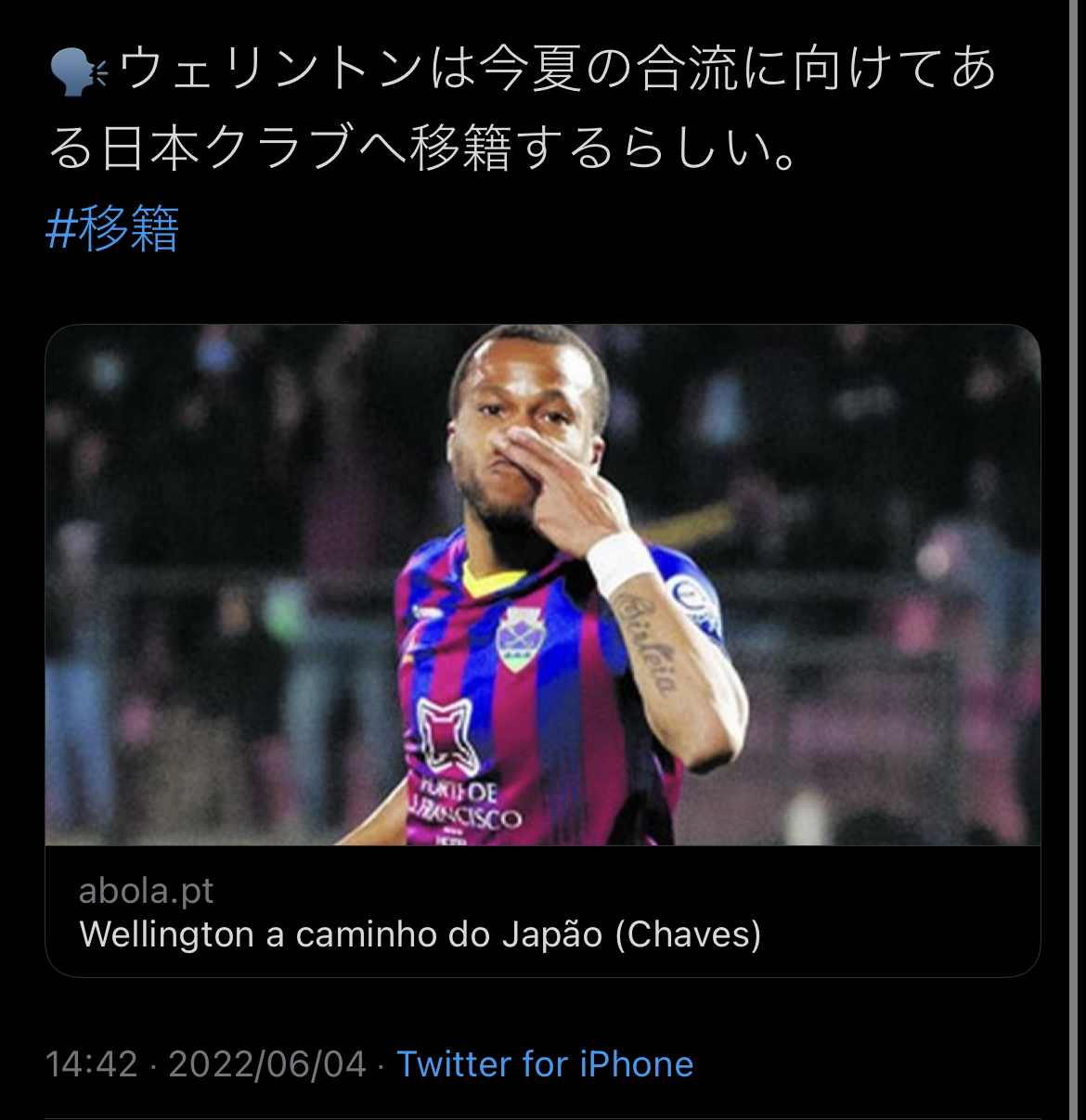1086x1120 pixels.
Task: Tap the white wrist tape in photo
Action: pyautogui.click(x=620, y=562)
